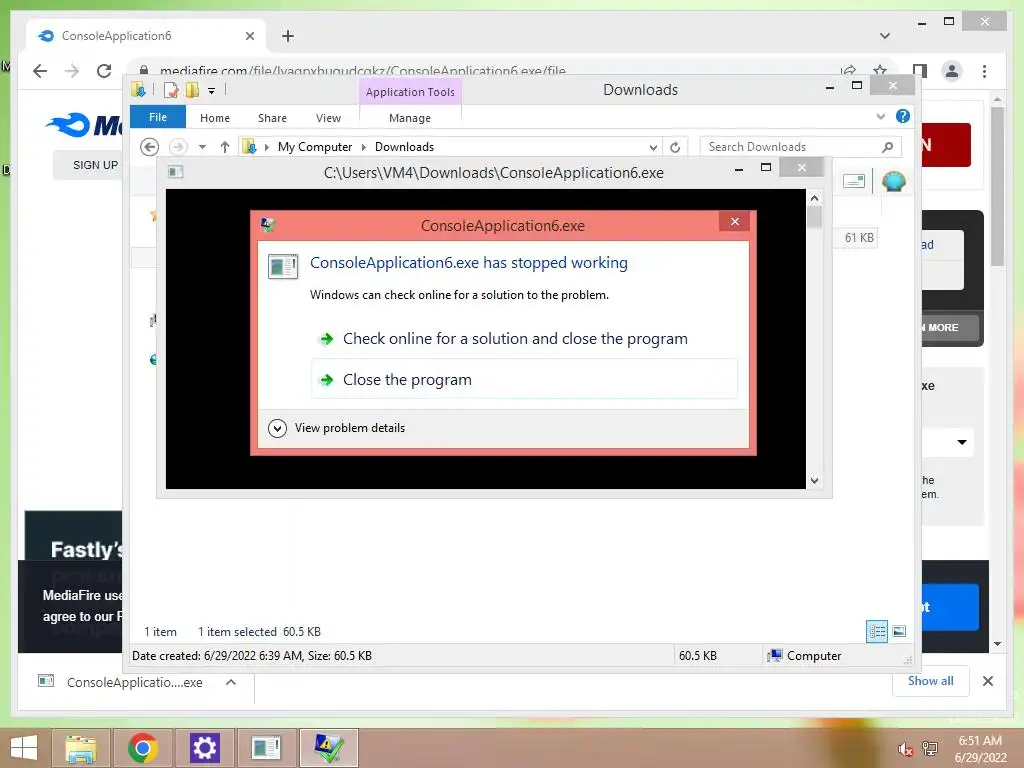1024x768 pixels.
Task: Toggle the Chrome side panel icon
Action: pos(920,71)
